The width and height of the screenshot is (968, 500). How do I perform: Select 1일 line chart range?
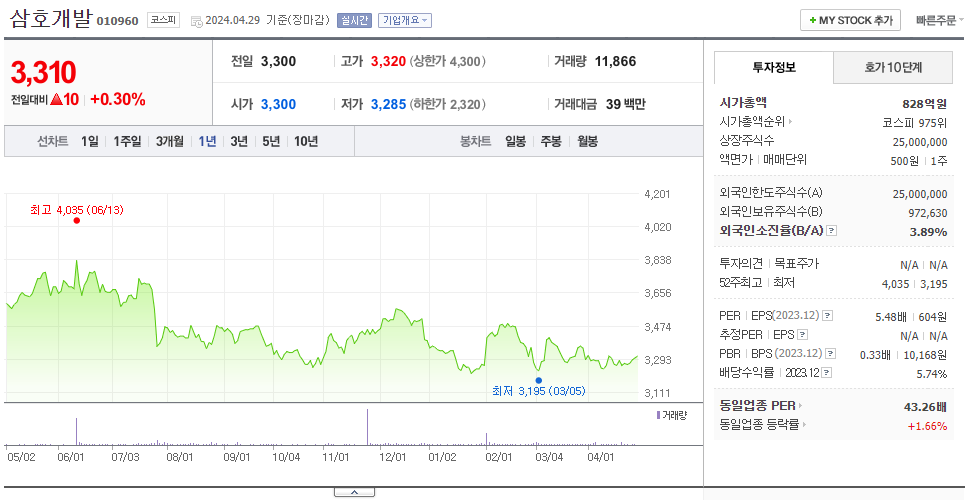pyautogui.click(x=90, y=141)
